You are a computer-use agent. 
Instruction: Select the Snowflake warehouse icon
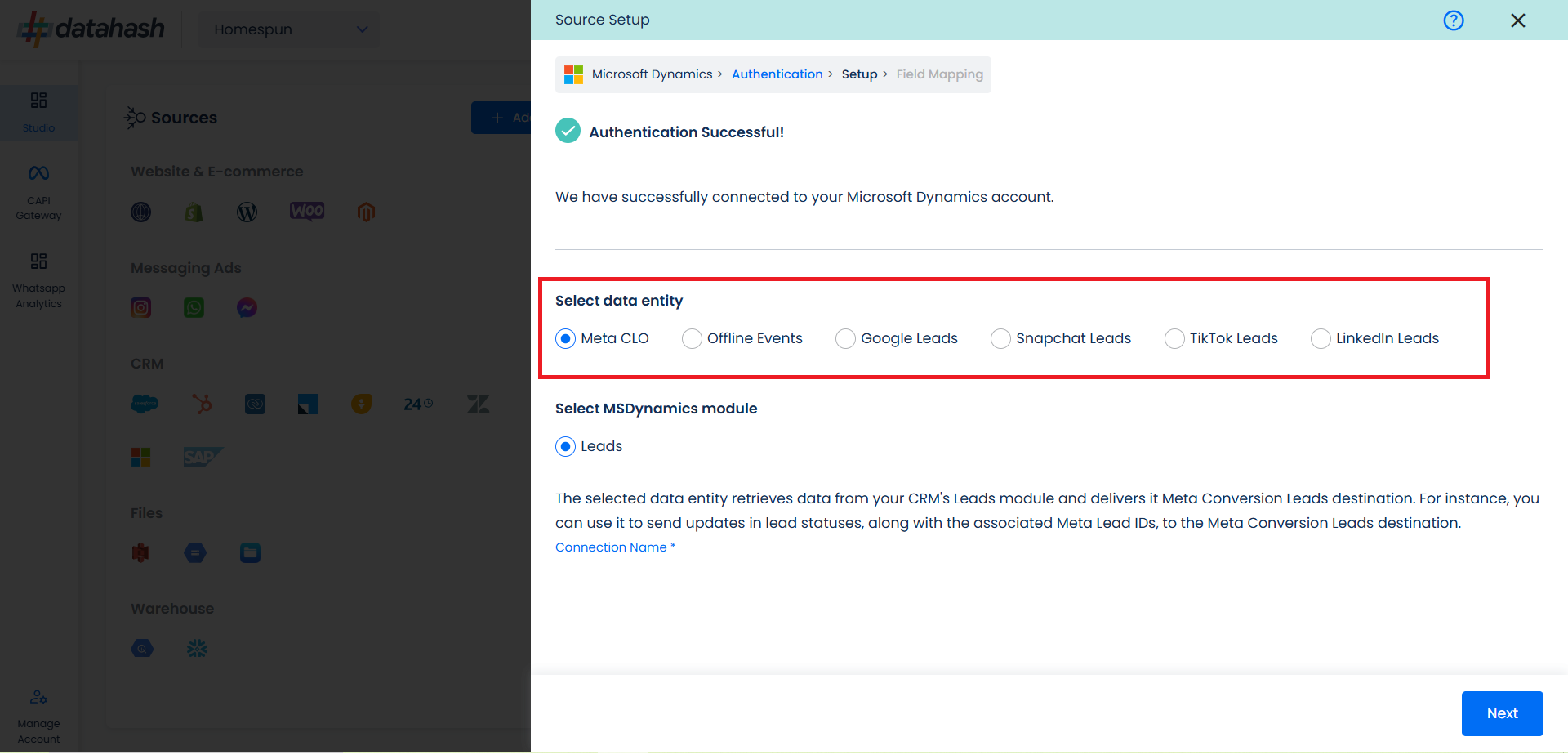point(197,649)
